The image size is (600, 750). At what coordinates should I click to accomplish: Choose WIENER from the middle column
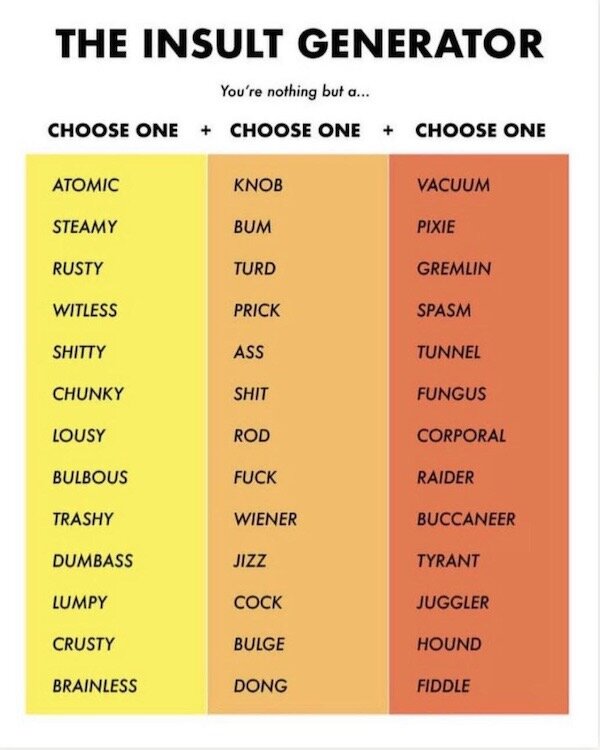(265, 519)
